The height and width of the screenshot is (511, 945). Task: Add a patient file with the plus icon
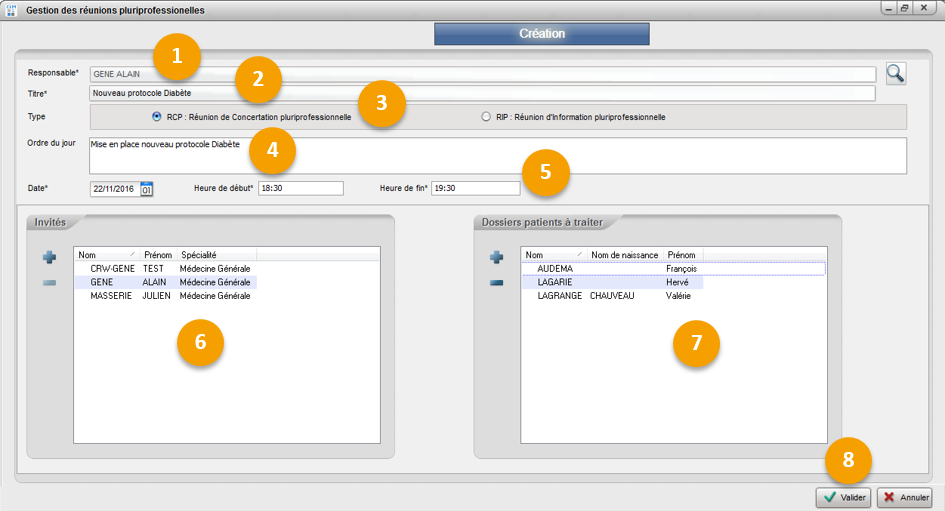(496, 258)
